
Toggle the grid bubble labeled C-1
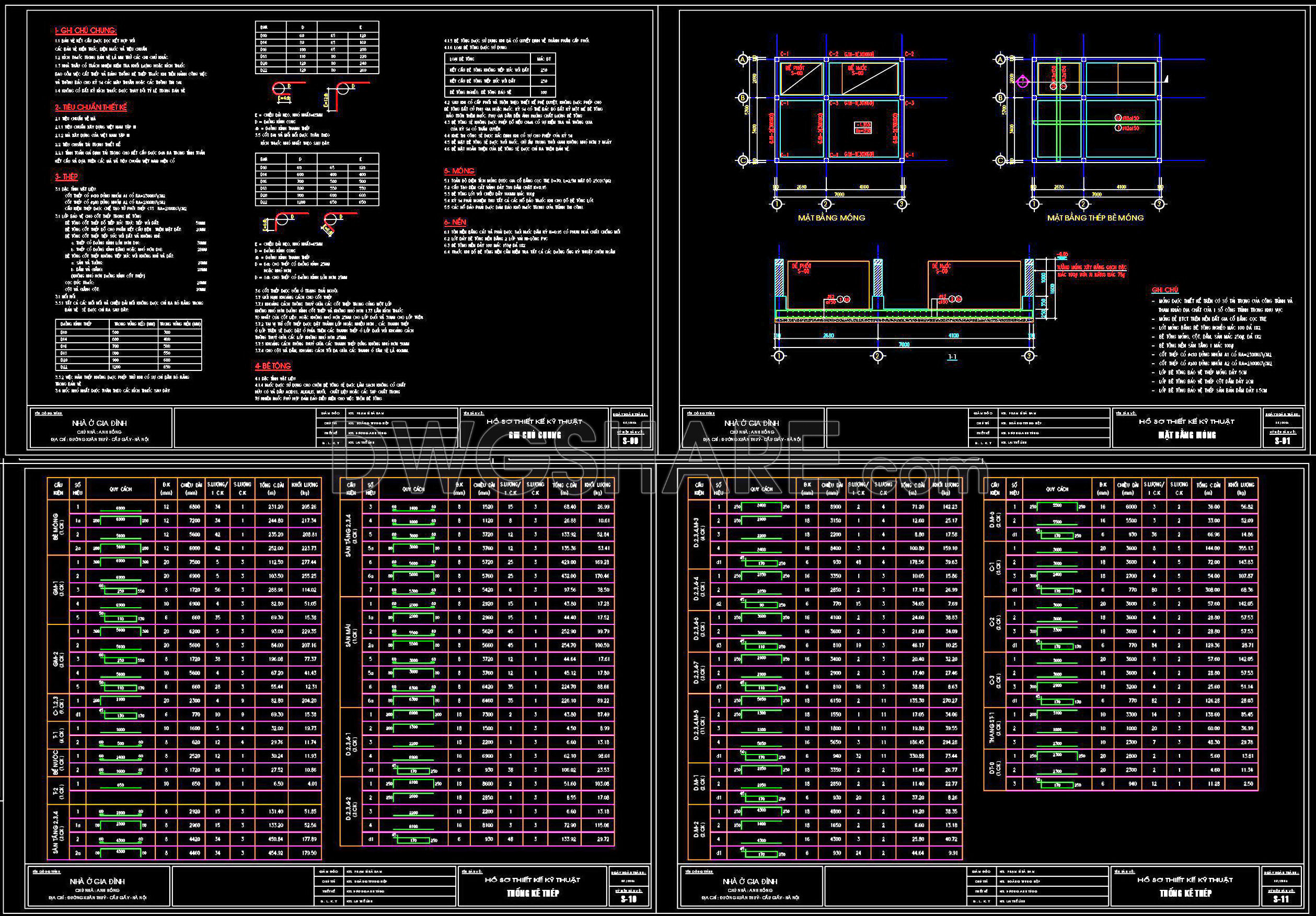[x=784, y=54]
